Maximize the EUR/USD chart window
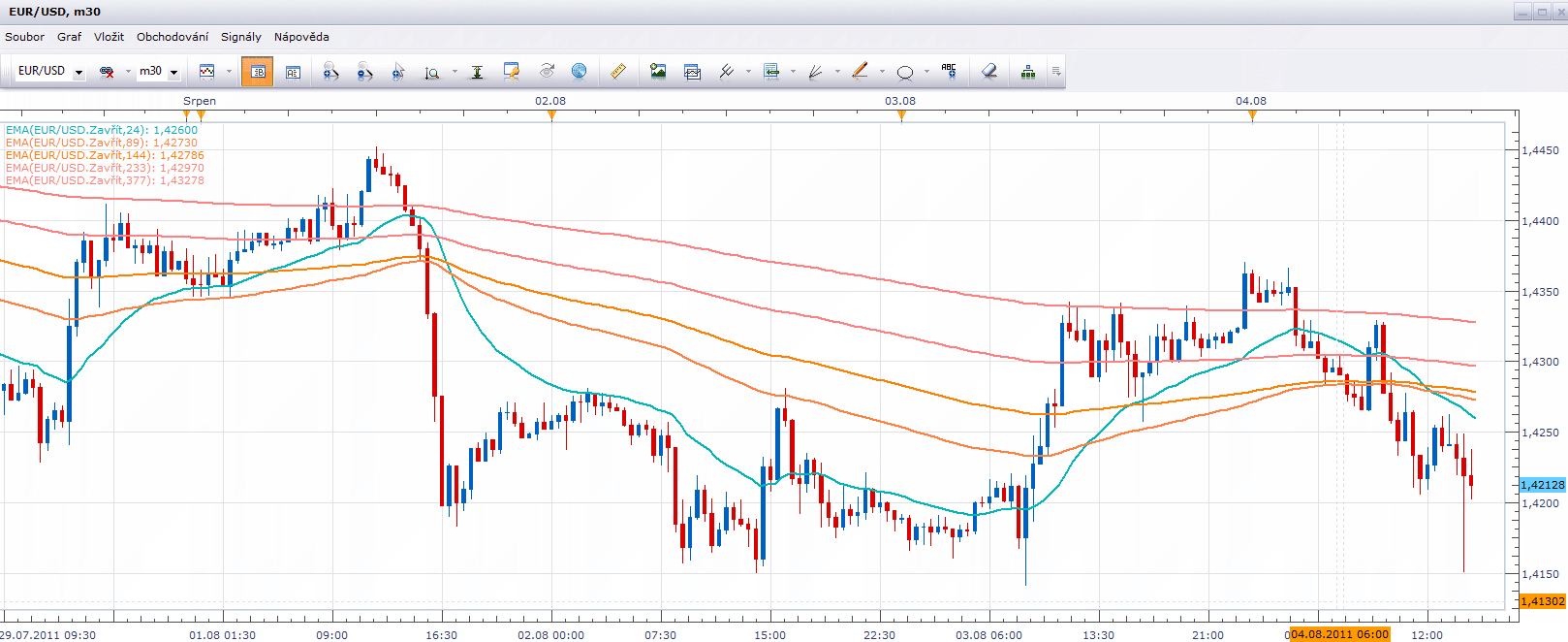This screenshot has width=1568, height=642. (1541, 12)
